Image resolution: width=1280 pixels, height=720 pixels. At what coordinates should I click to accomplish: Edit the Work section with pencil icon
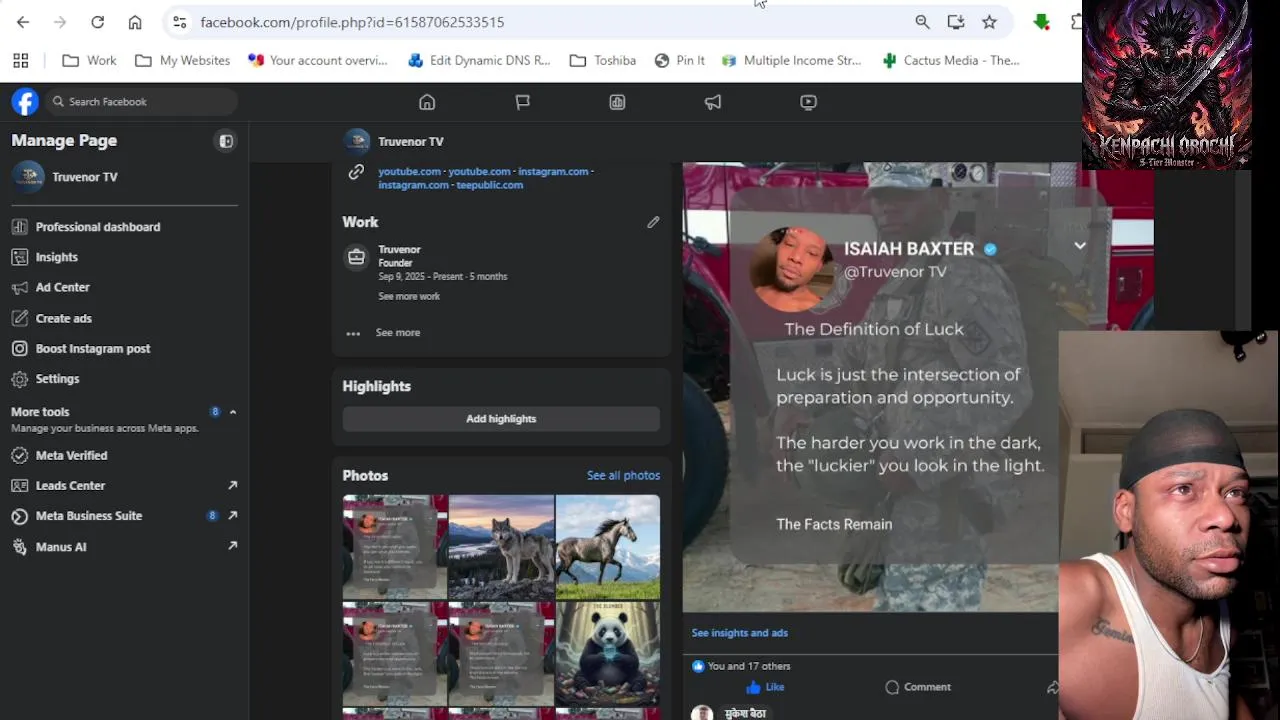point(653,222)
